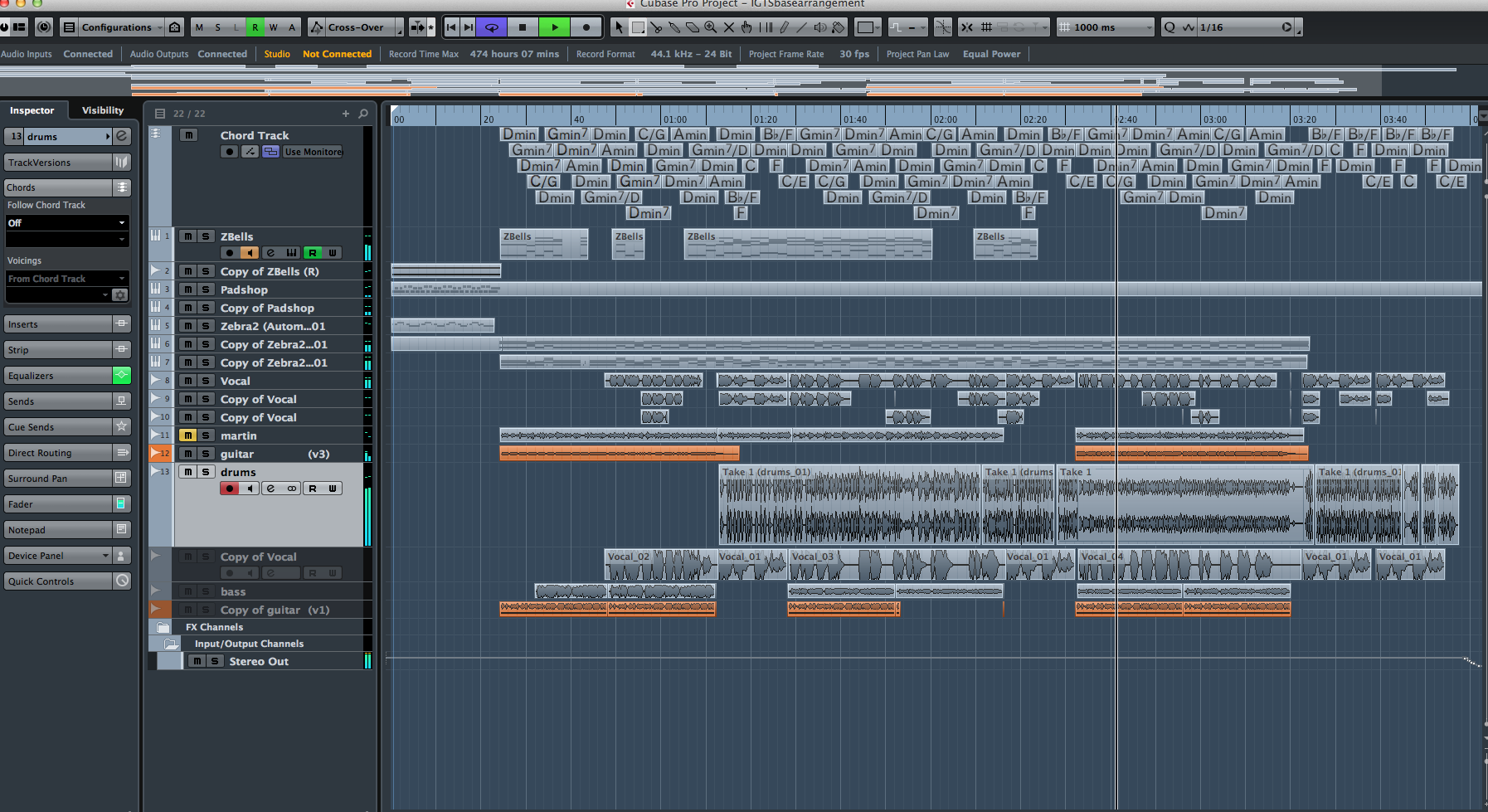Click the 02:00 mark on the timeline ruler
1488x812 pixels.
pyautogui.click(x=944, y=119)
